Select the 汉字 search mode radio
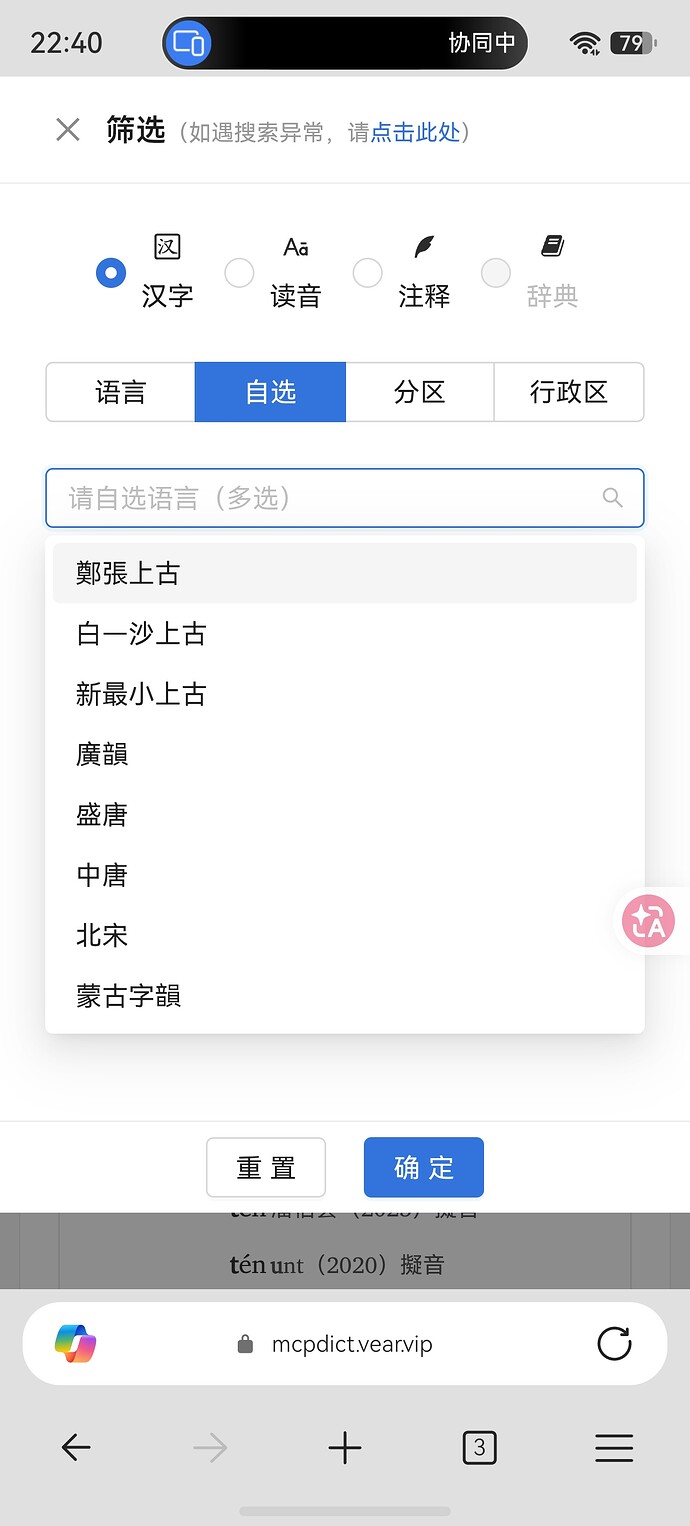This screenshot has height=1526, width=690. pos(111,272)
